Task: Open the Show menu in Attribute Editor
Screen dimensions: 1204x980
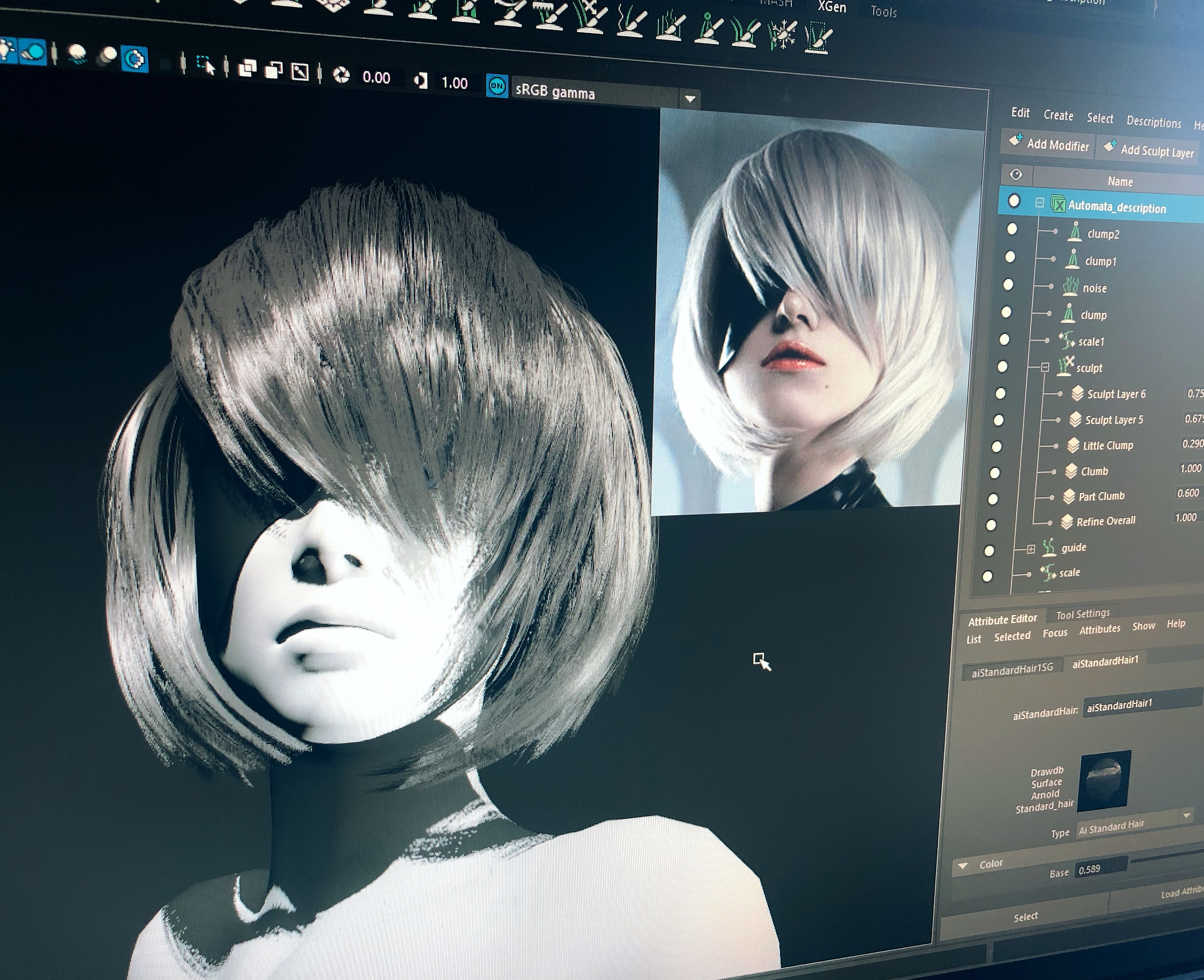Action: pos(1143,626)
